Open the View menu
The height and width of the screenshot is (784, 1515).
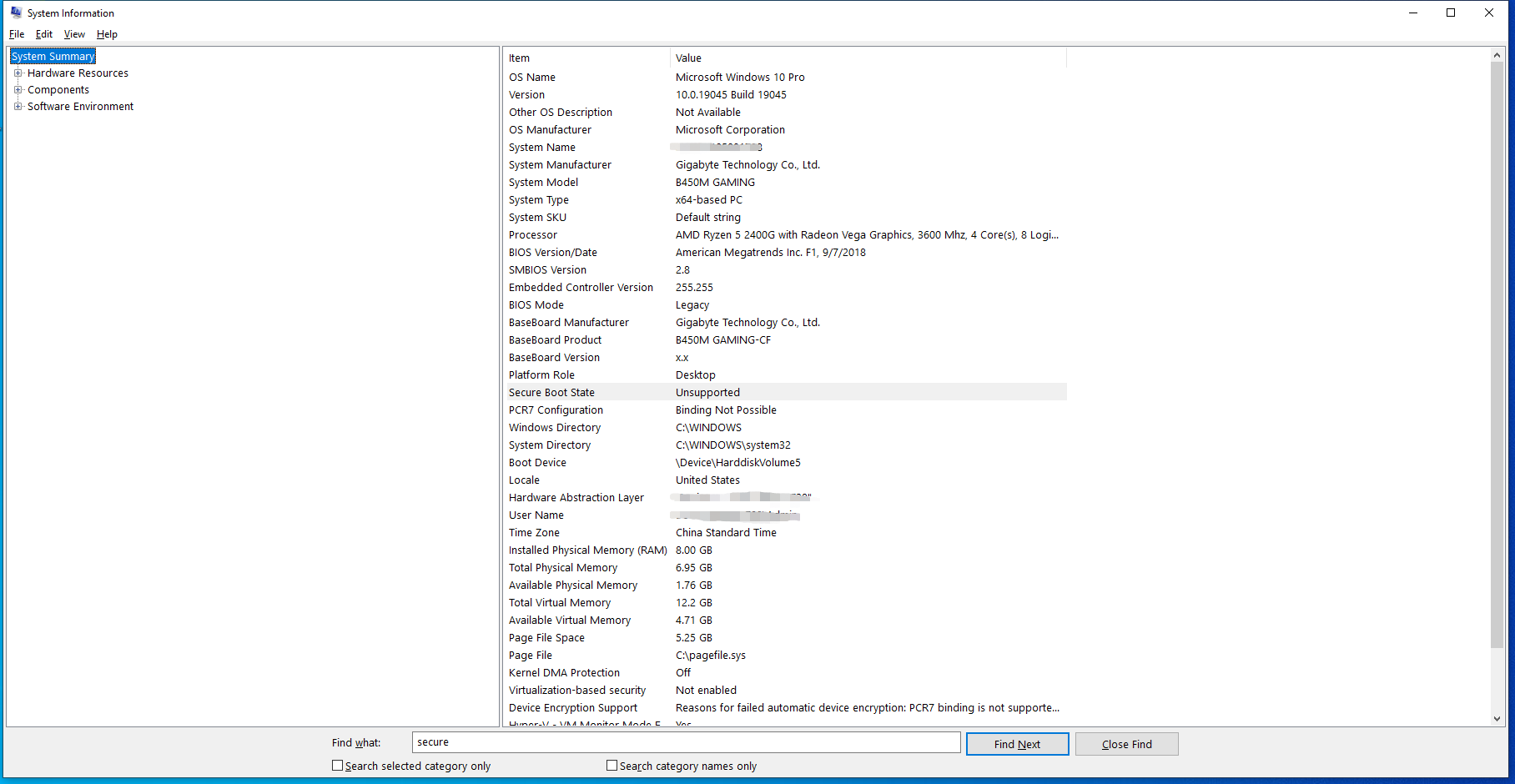click(x=73, y=34)
